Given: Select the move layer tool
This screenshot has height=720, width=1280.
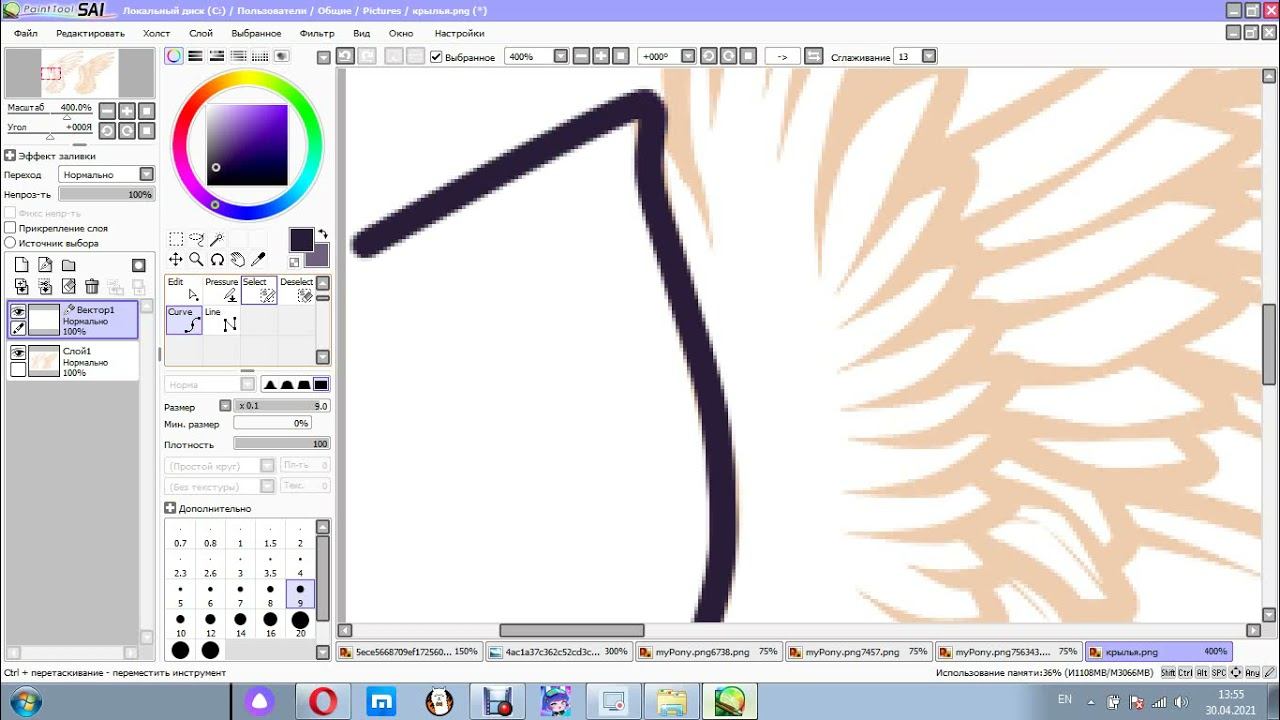Looking at the screenshot, I should (176, 259).
